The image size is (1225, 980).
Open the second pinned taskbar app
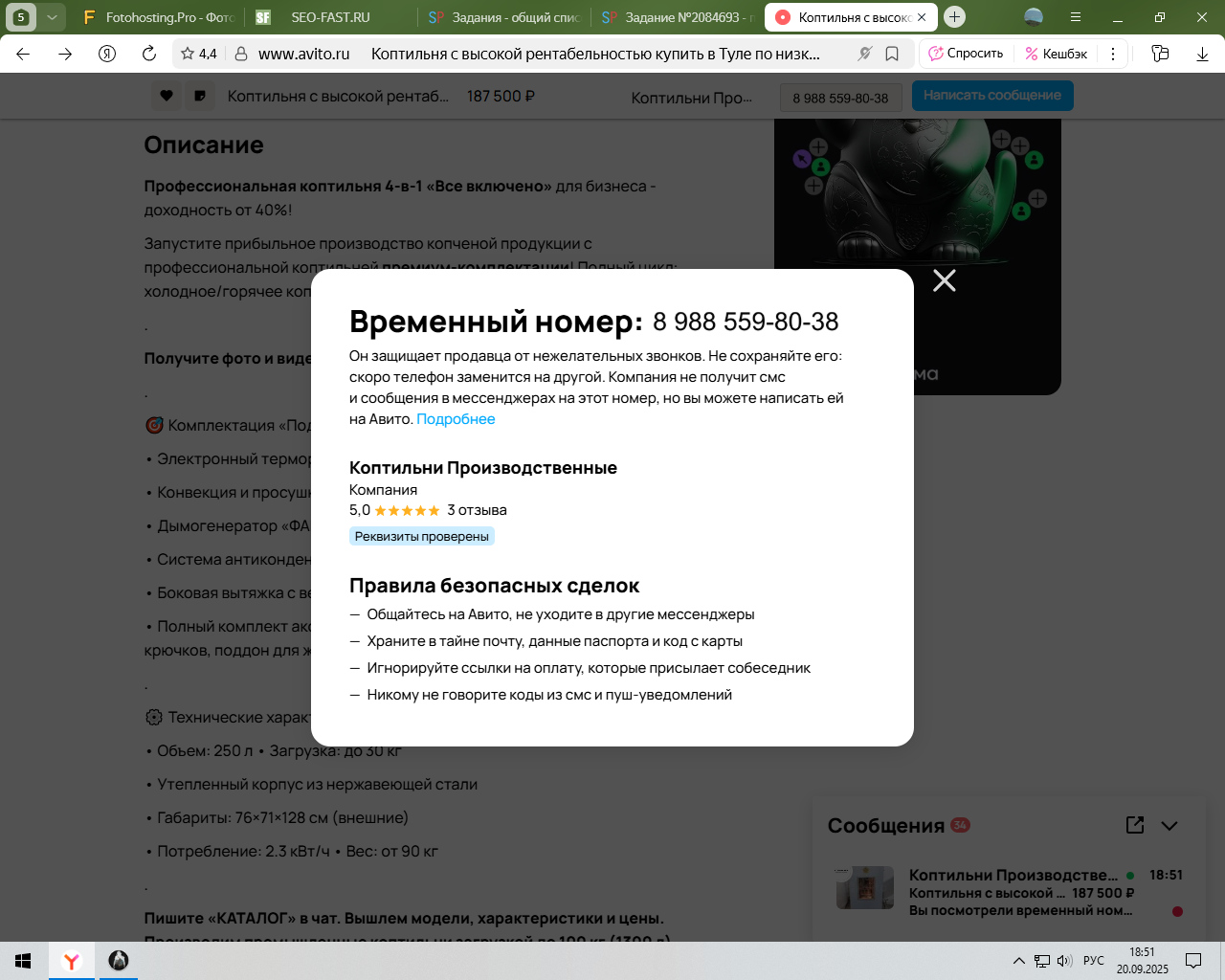click(119, 961)
